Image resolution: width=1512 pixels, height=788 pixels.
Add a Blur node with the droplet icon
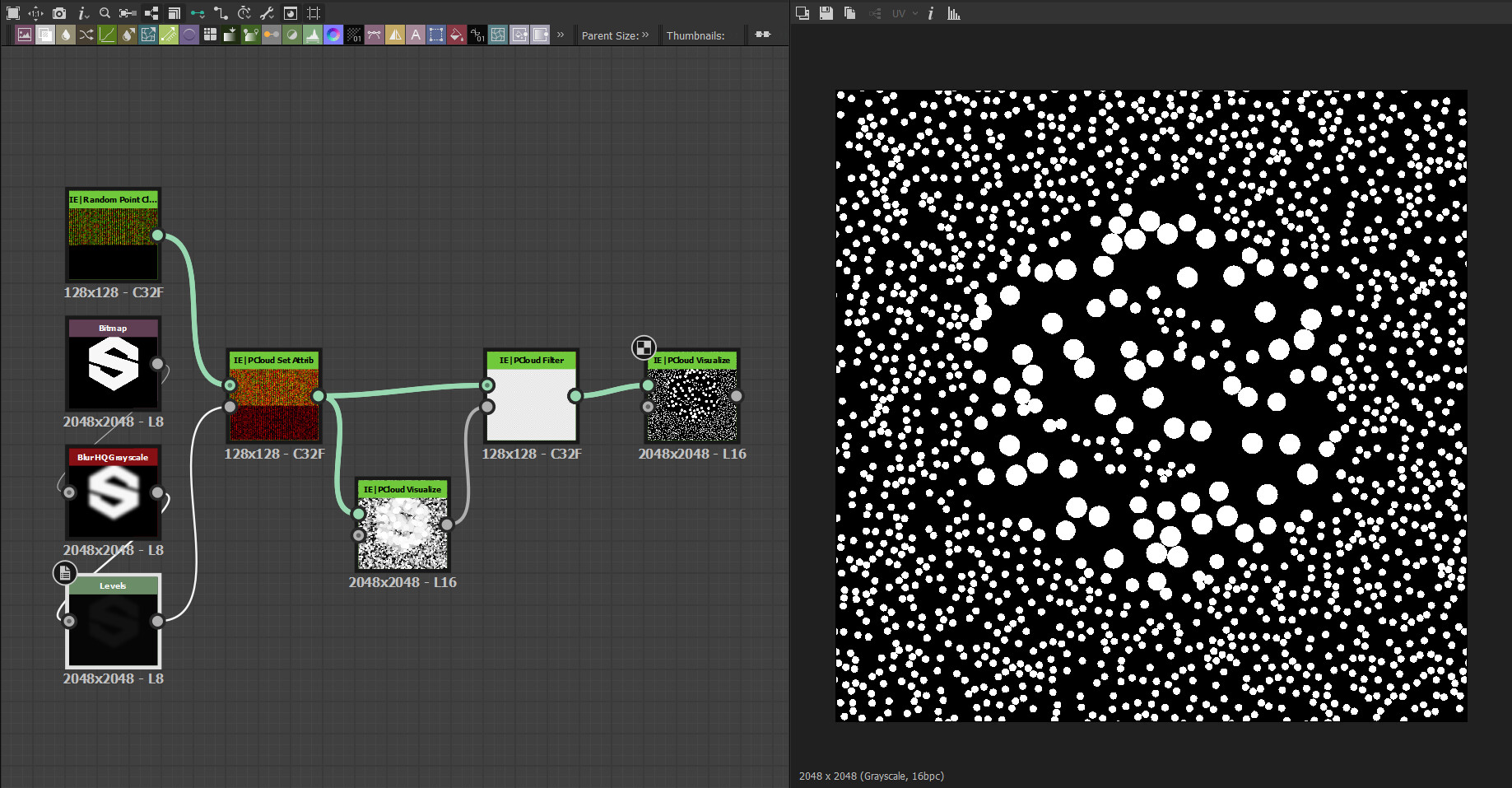[x=65, y=35]
